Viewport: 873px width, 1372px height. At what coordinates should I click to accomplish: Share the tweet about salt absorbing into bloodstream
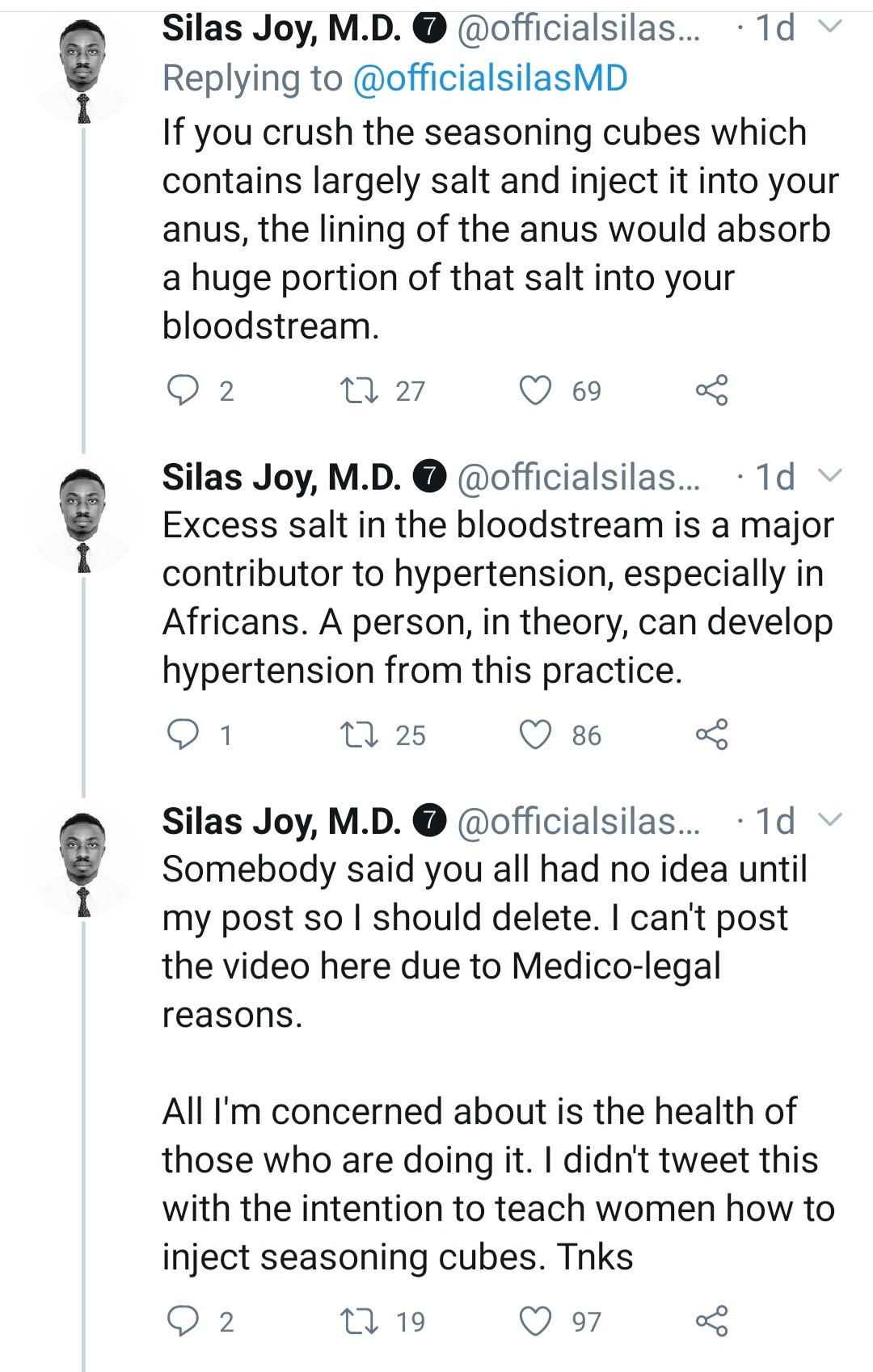(x=711, y=390)
